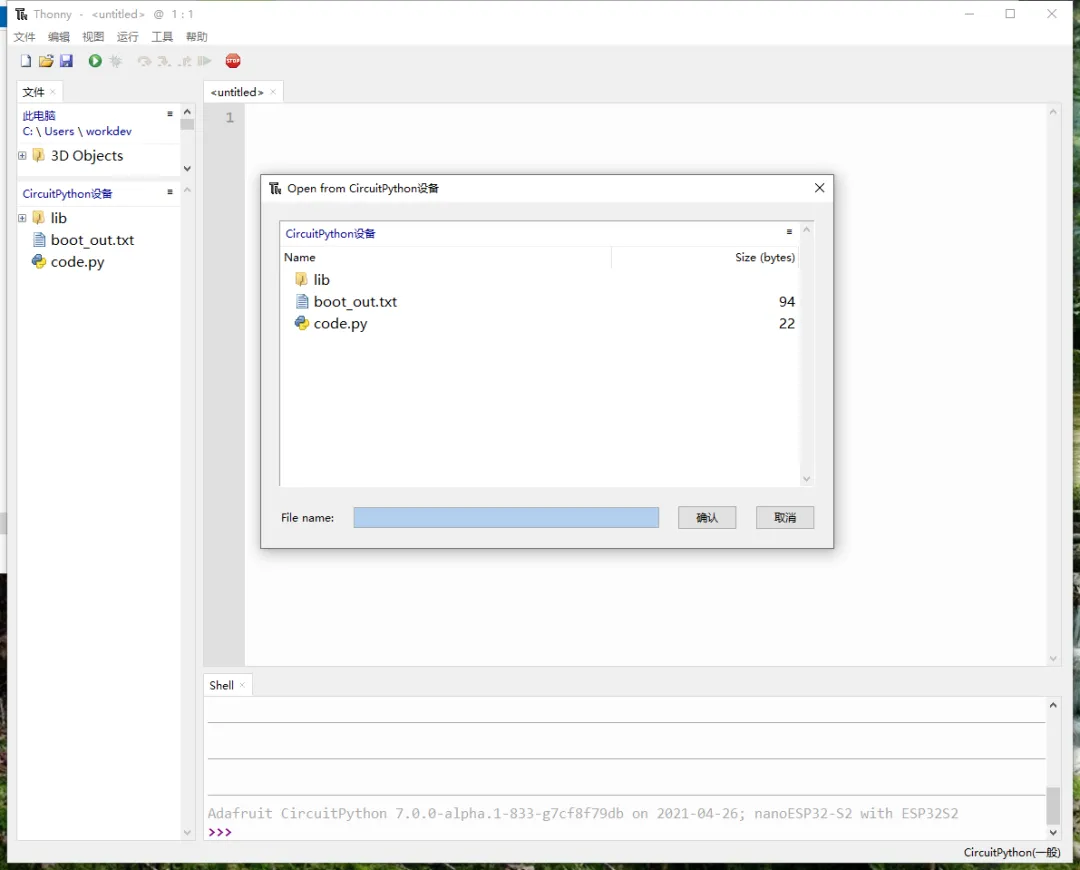This screenshot has height=870, width=1080.
Task: Open the dialog's CircuitPython device menu icon
Action: [x=789, y=232]
